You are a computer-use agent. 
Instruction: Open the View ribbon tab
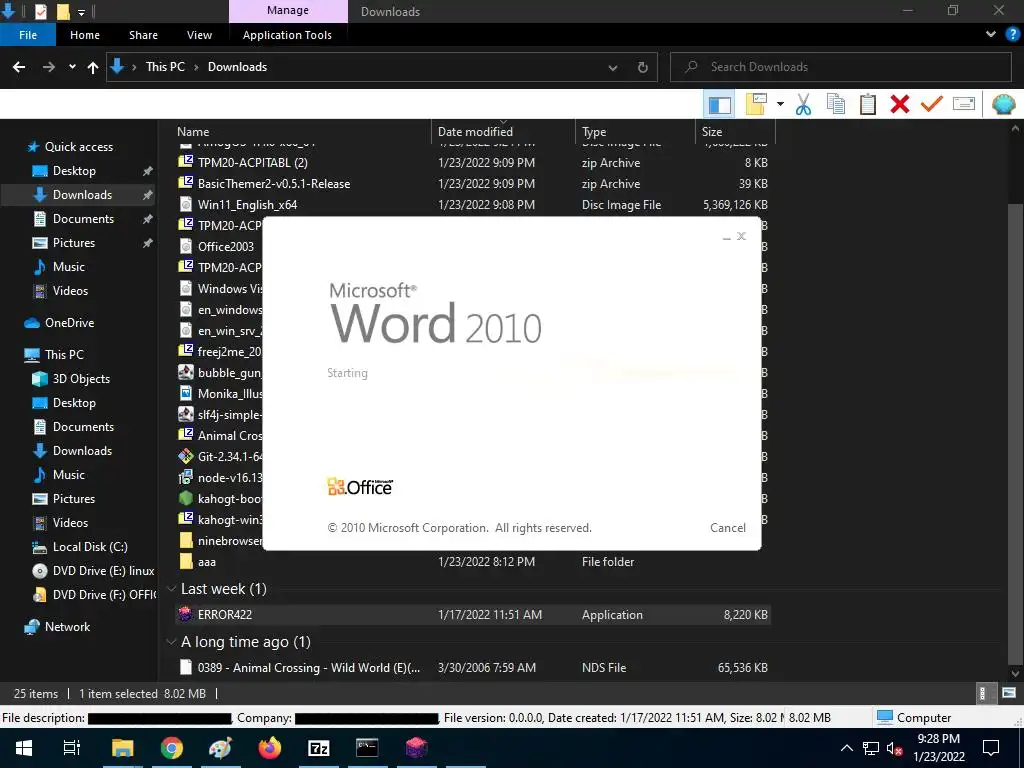point(199,35)
